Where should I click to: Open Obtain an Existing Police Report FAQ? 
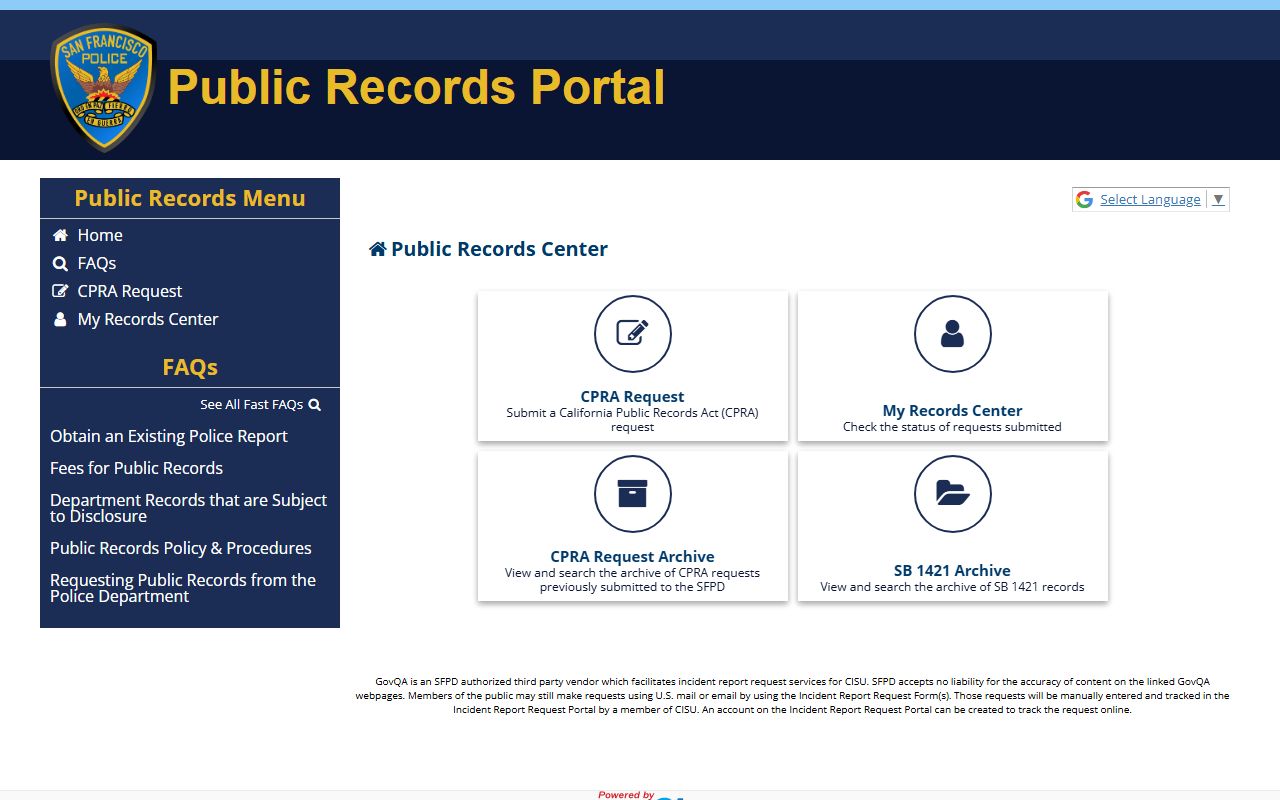pyautogui.click(x=169, y=436)
